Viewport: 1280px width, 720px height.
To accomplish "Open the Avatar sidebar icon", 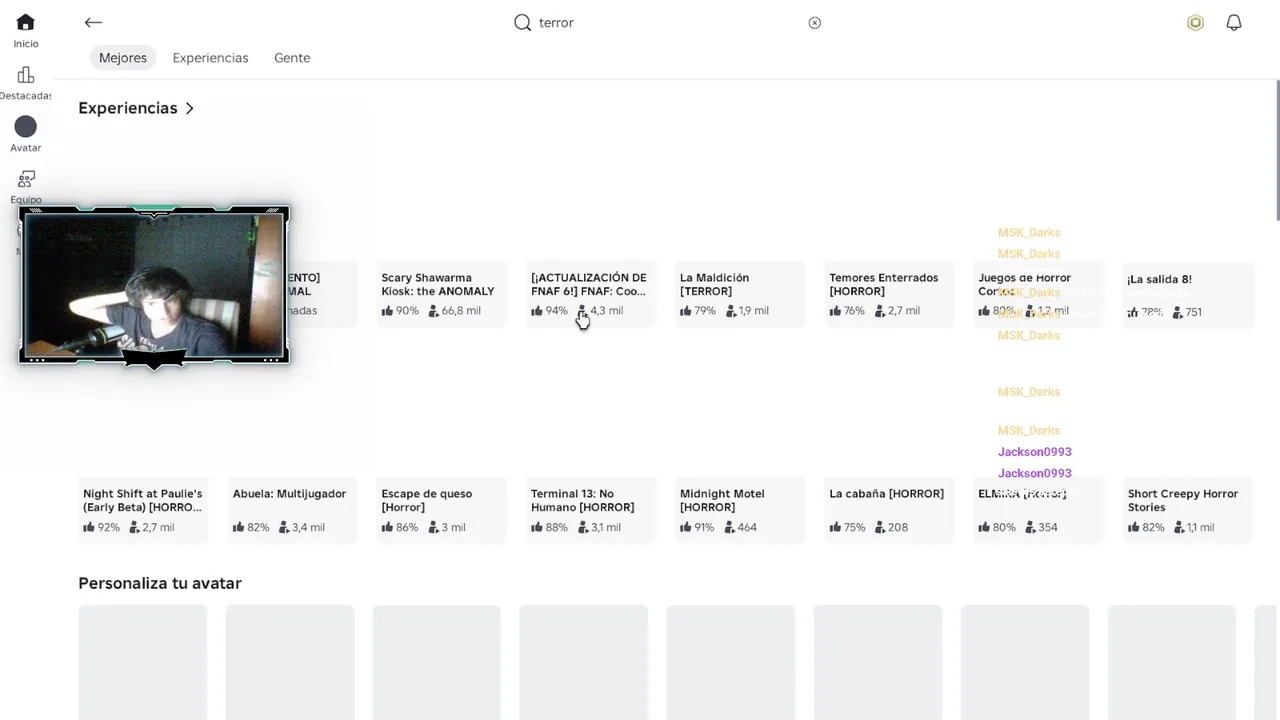I will 26,127.
